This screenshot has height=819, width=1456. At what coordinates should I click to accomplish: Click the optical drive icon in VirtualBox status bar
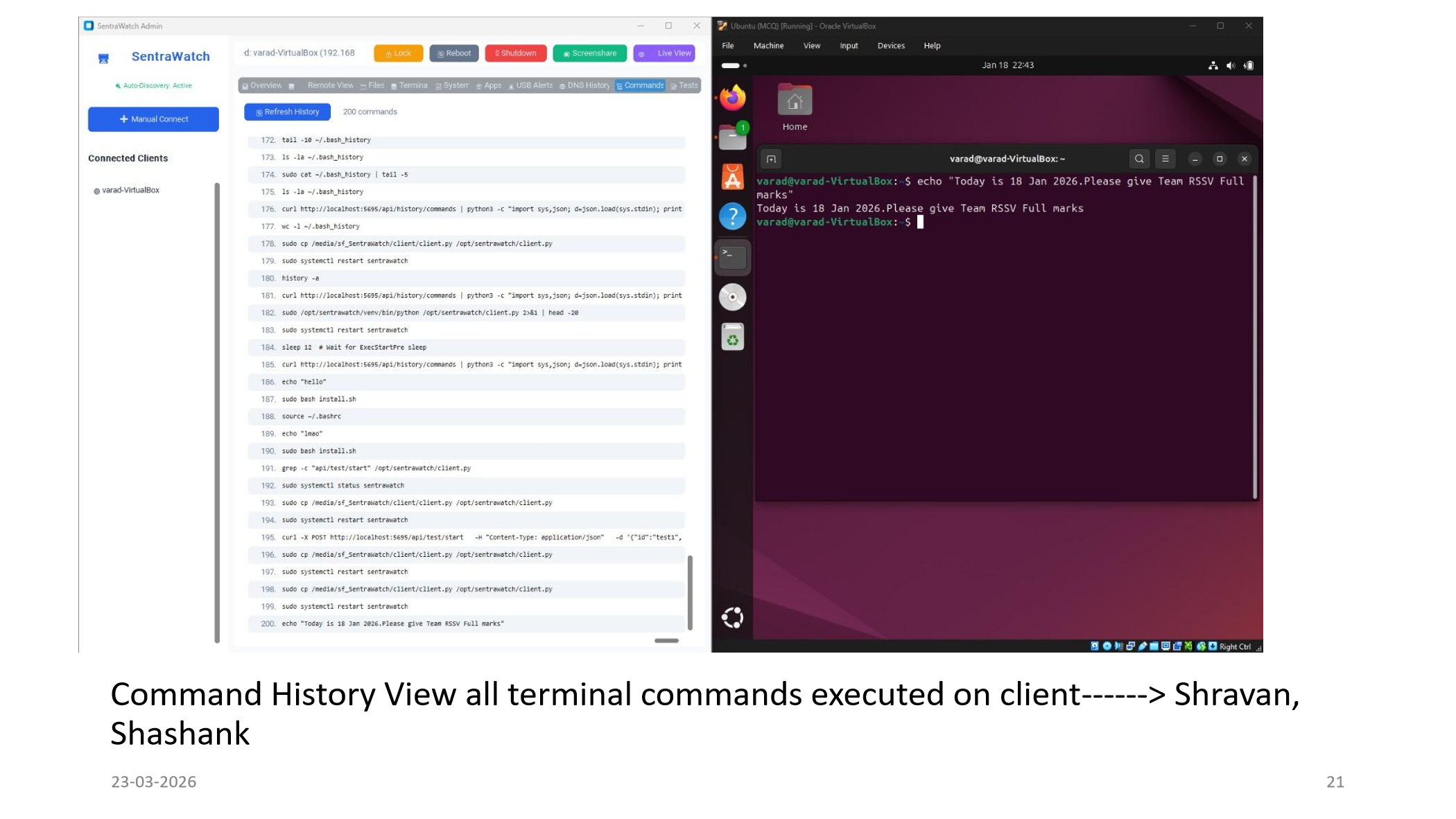coord(1107,646)
